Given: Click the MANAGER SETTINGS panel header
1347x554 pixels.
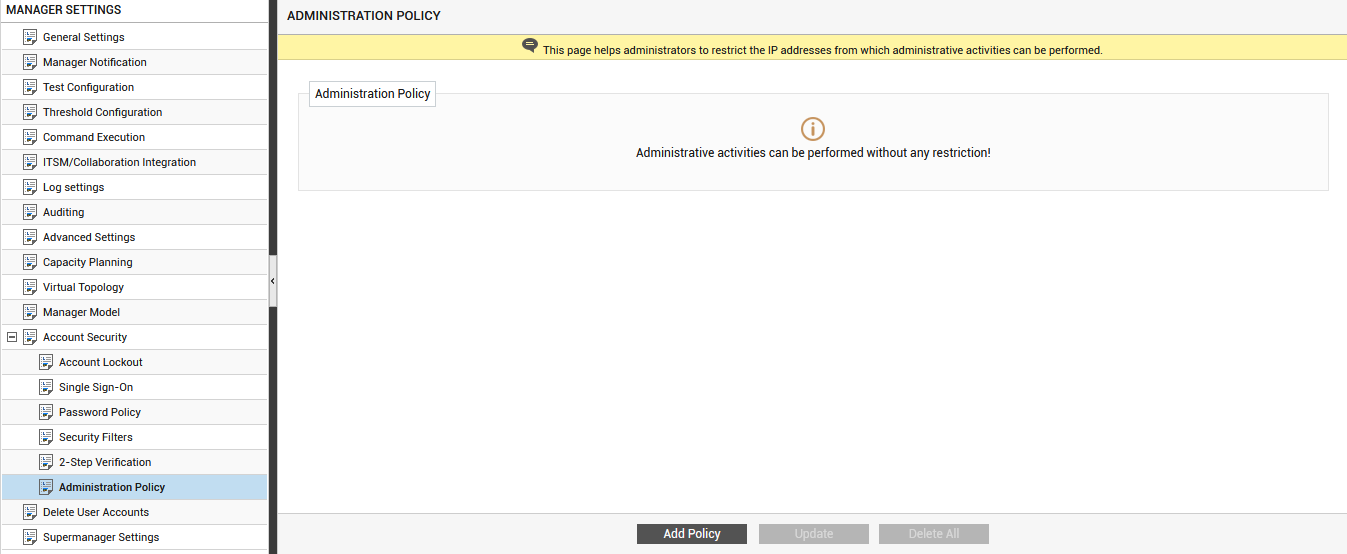Looking at the screenshot, I should point(64,10).
